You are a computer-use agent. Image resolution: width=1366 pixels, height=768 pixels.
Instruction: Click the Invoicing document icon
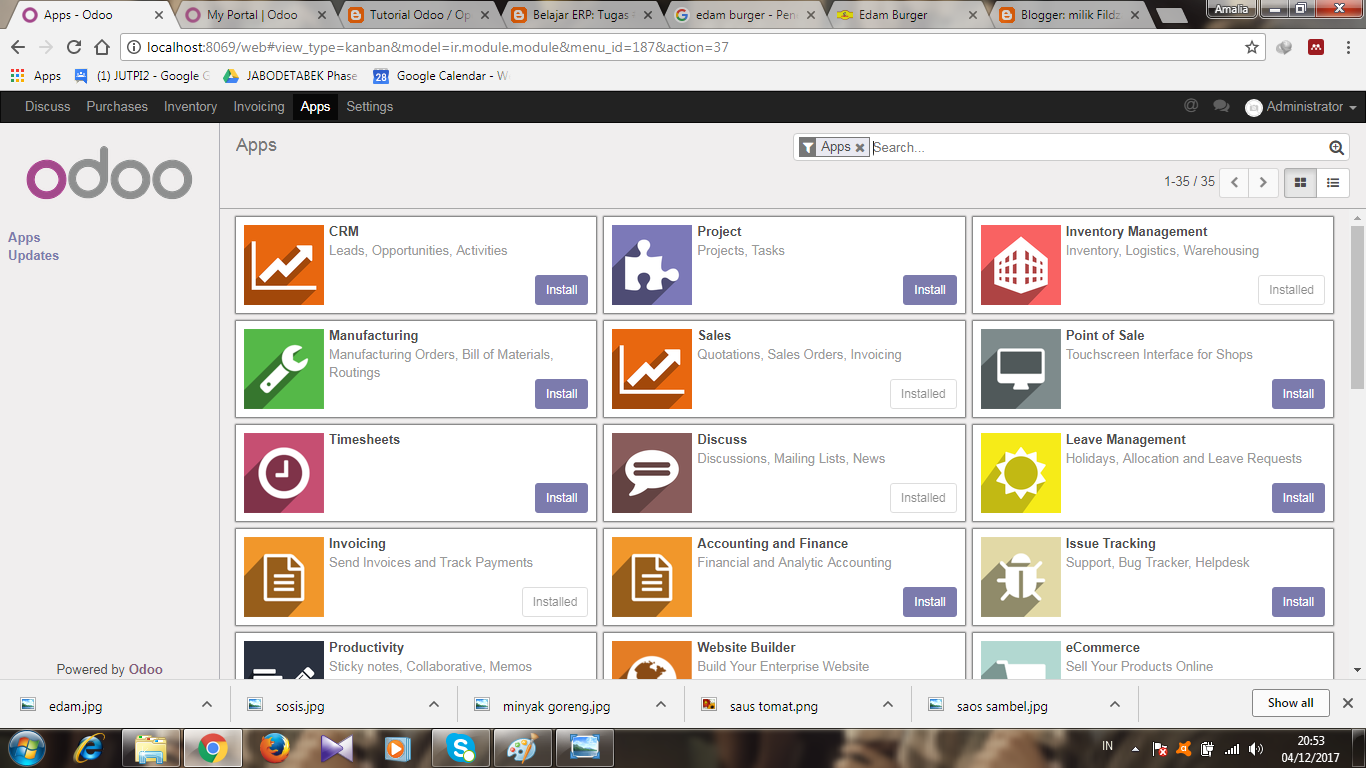point(284,577)
